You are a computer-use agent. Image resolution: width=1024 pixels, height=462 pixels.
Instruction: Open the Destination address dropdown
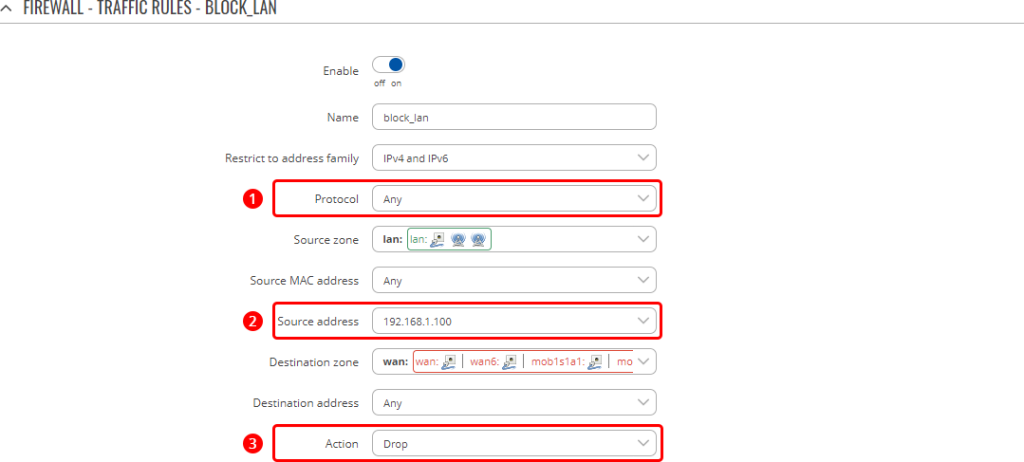point(514,403)
